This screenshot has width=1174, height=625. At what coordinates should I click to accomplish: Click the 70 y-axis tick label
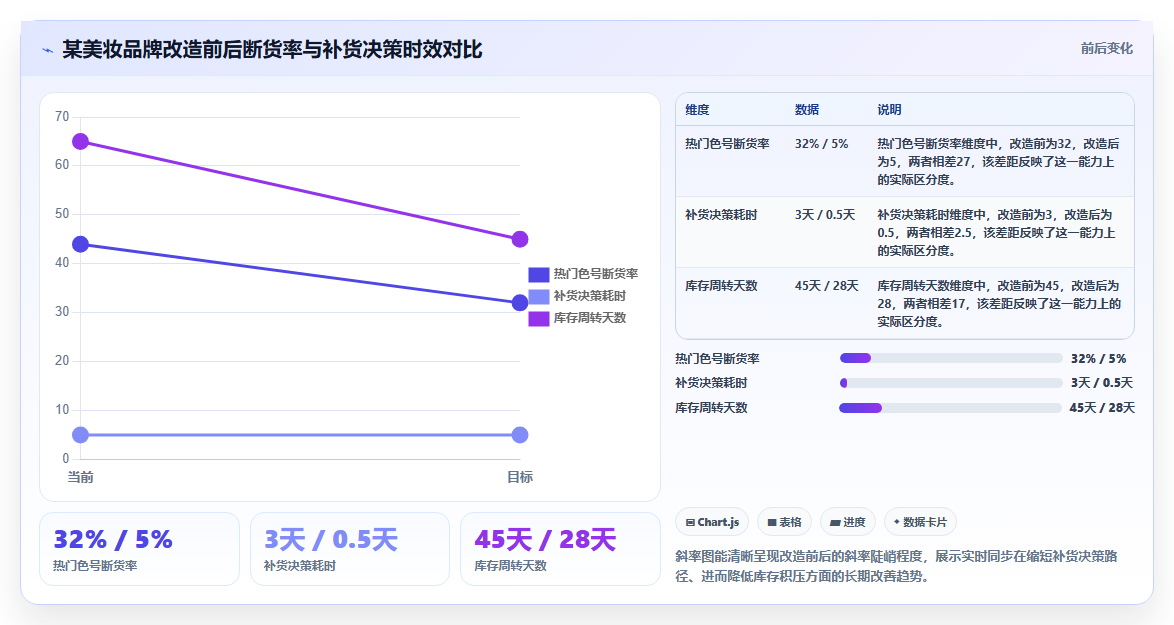point(62,117)
